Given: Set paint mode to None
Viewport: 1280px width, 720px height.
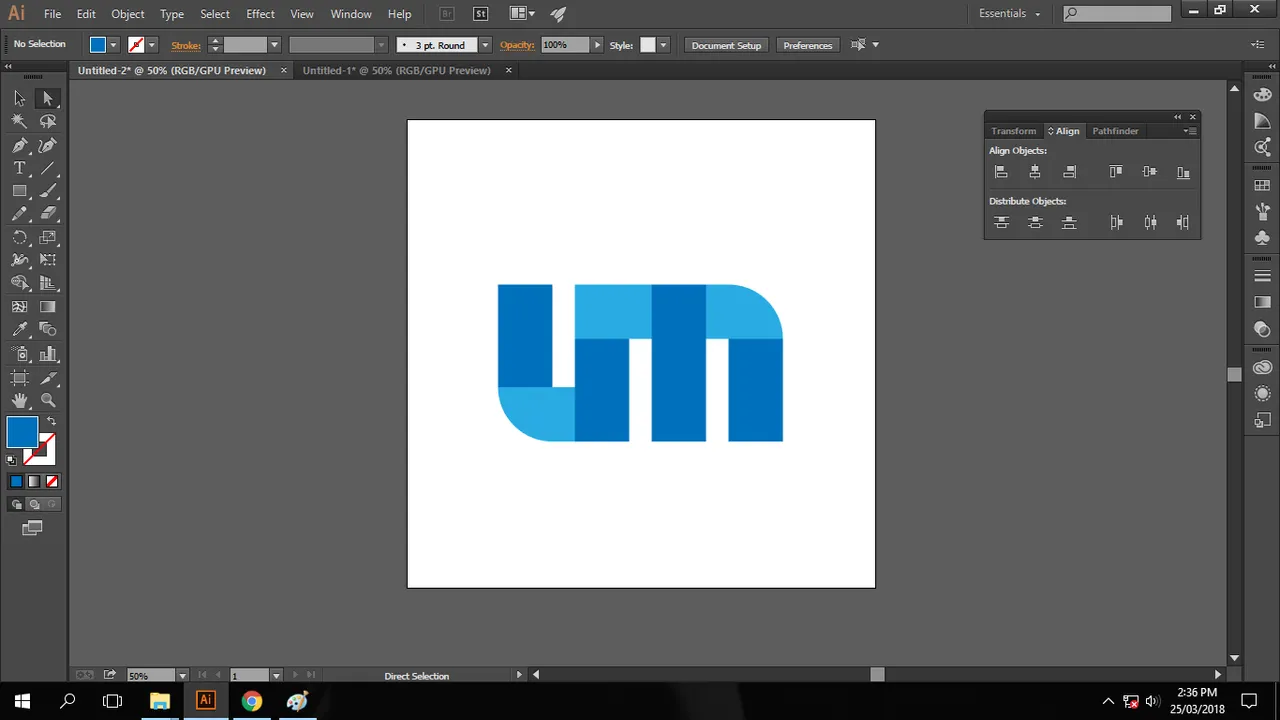Looking at the screenshot, I should click(52, 482).
